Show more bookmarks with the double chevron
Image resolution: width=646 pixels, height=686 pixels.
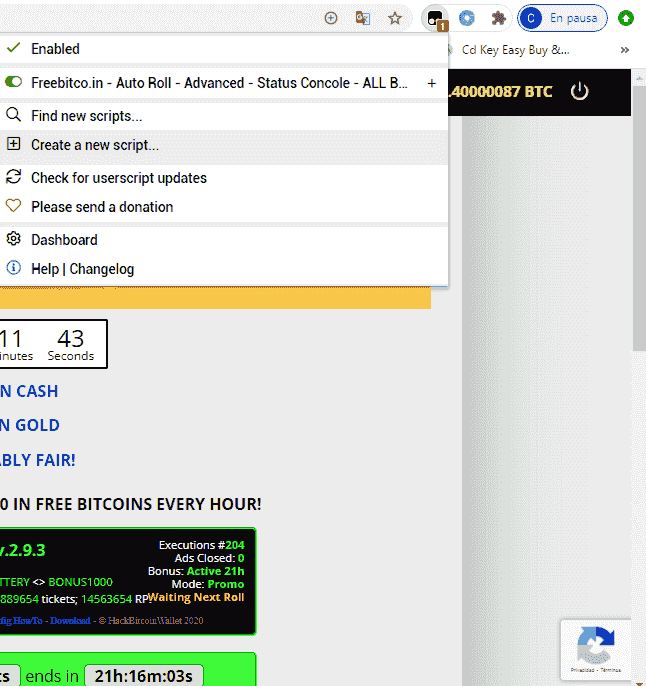coord(625,50)
